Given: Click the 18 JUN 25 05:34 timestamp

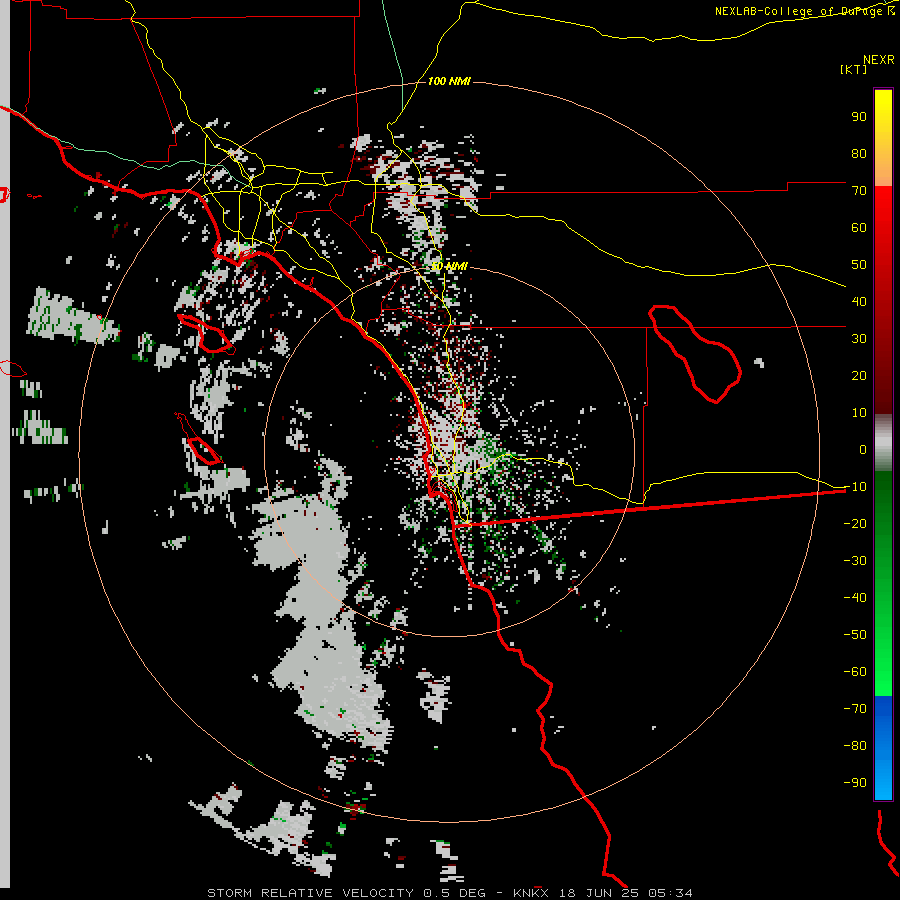Looking at the screenshot, I should click(x=626, y=893).
